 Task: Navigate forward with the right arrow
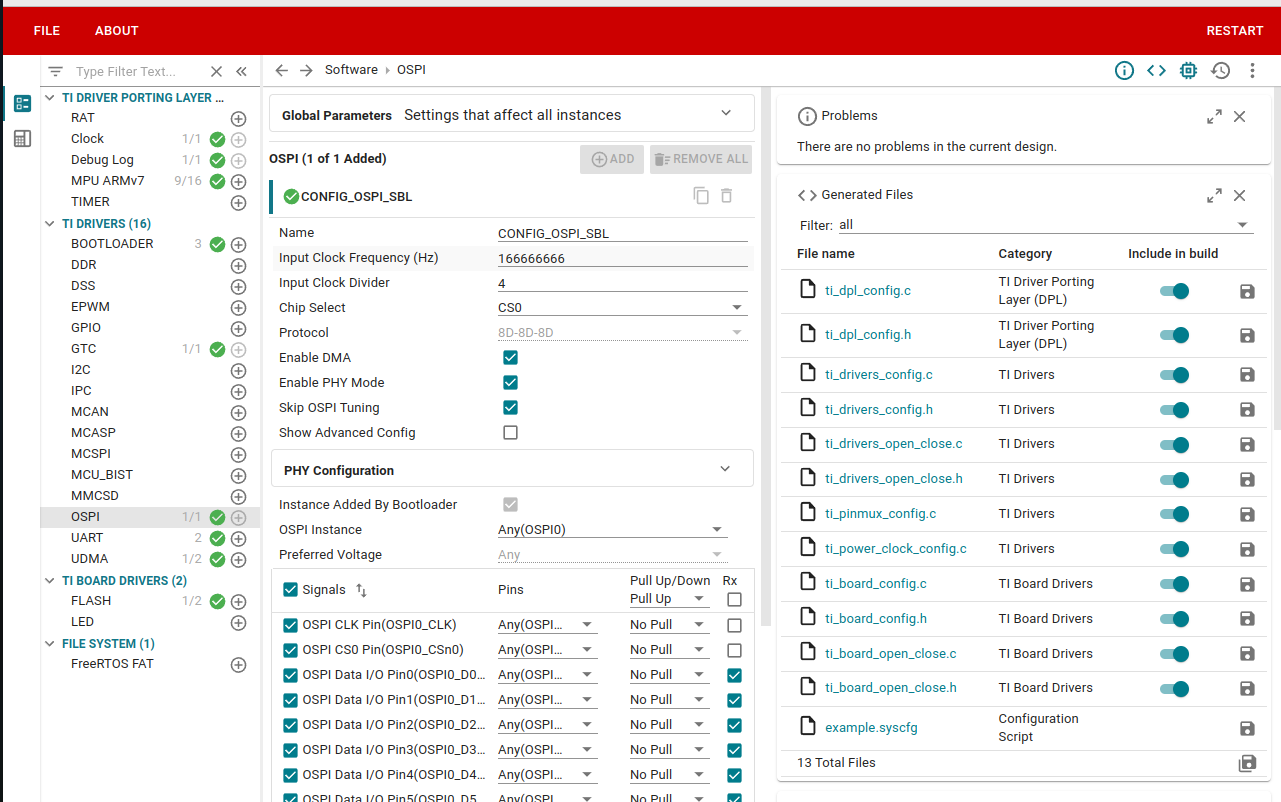point(306,70)
